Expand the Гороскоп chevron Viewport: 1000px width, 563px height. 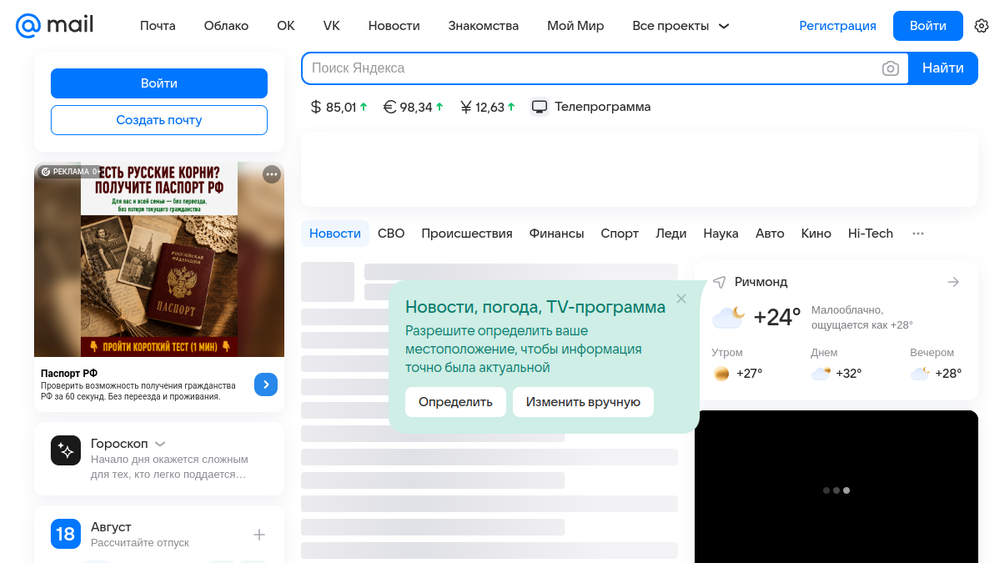(160, 444)
